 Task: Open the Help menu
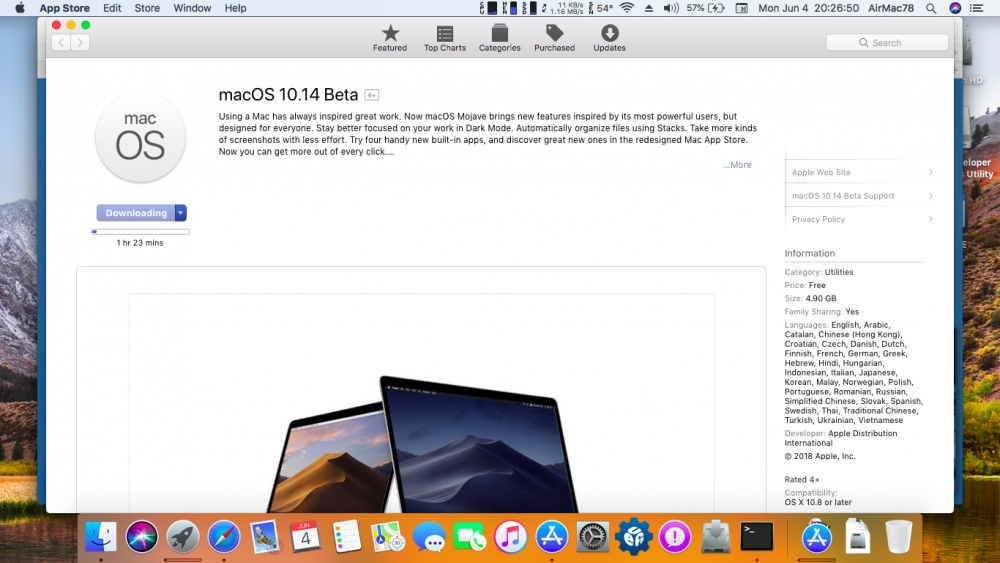(x=235, y=8)
